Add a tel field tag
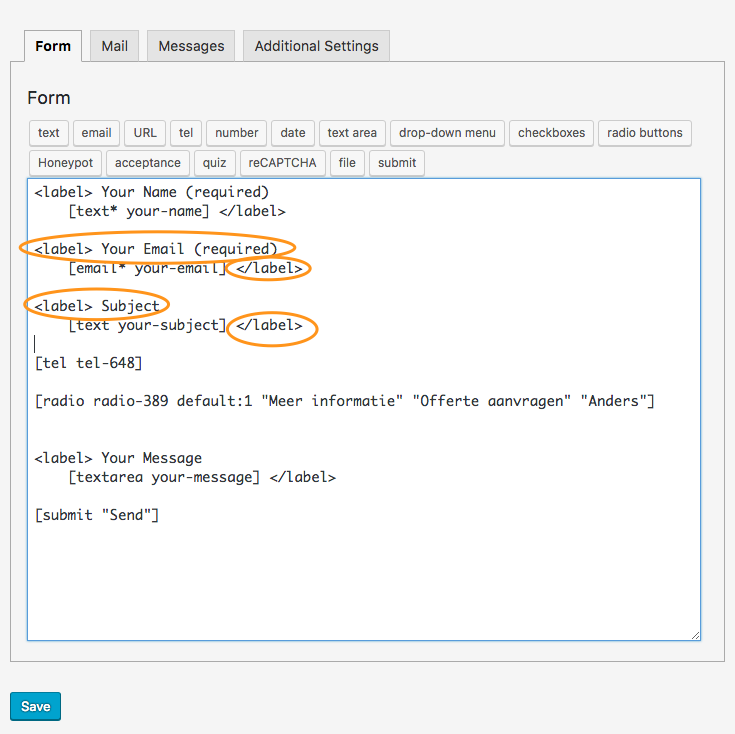Screen dimensions: 735x734 coord(186,133)
